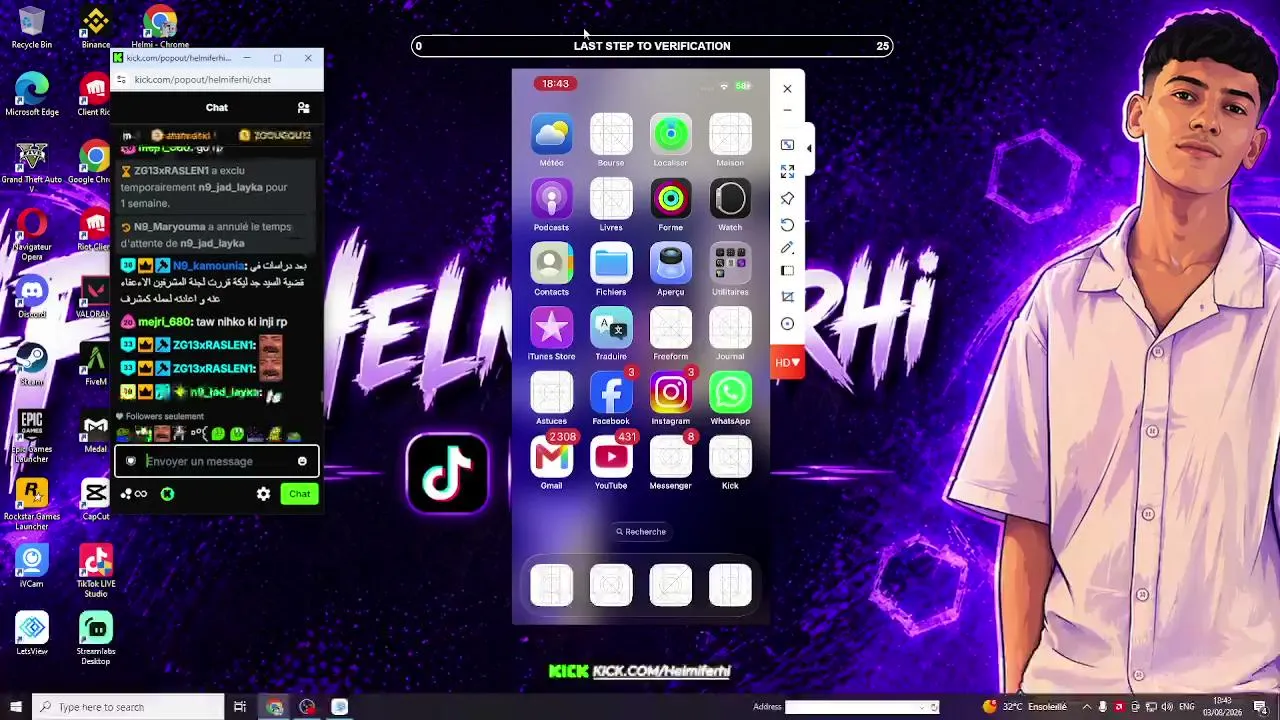Open the Météo app on the mirrored phone
The height and width of the screenshot is (720, 1280).
point(551,134)
